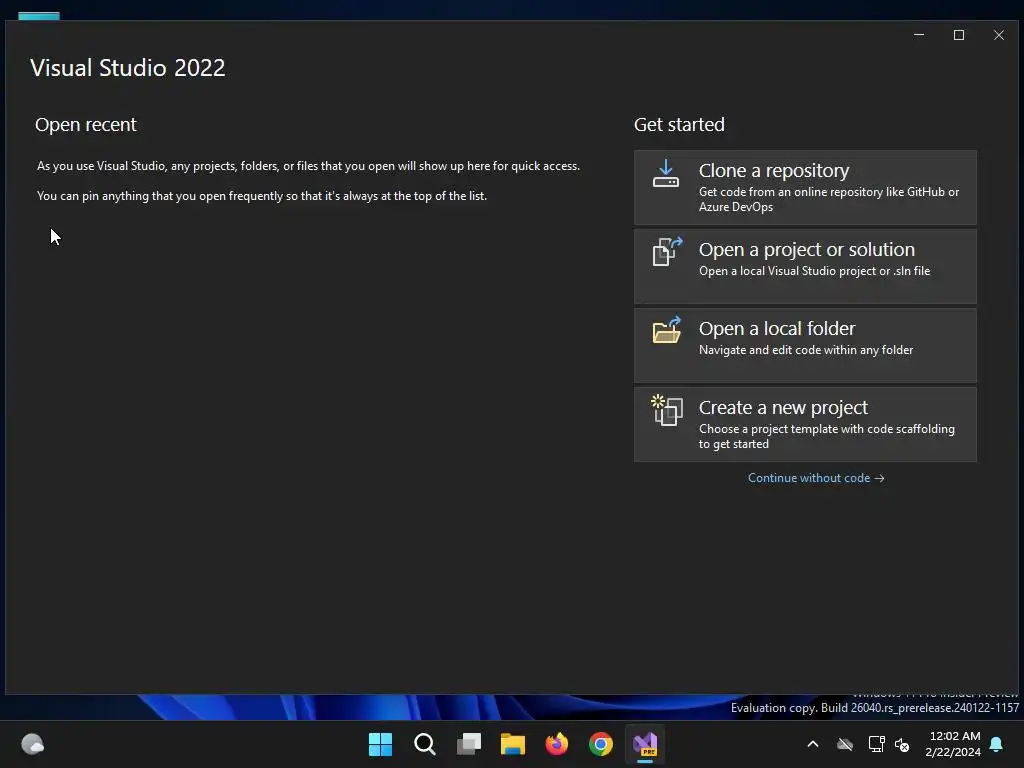This screenshot has height=768, width=1024.
Task: Open the weather widget on the taskbar
Action: coord(32,744)
